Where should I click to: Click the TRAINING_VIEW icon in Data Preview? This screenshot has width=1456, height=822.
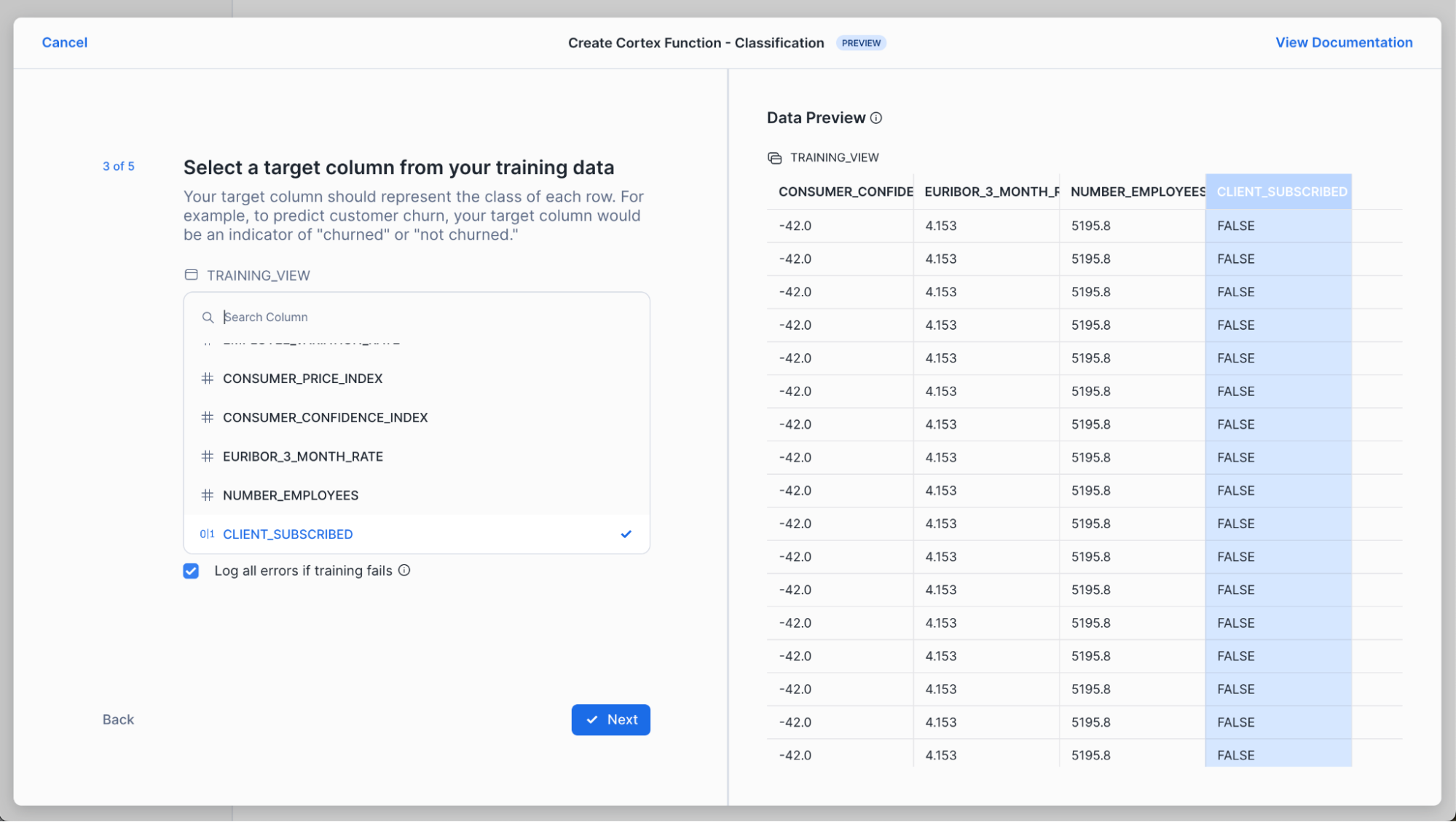click(774, 158)
